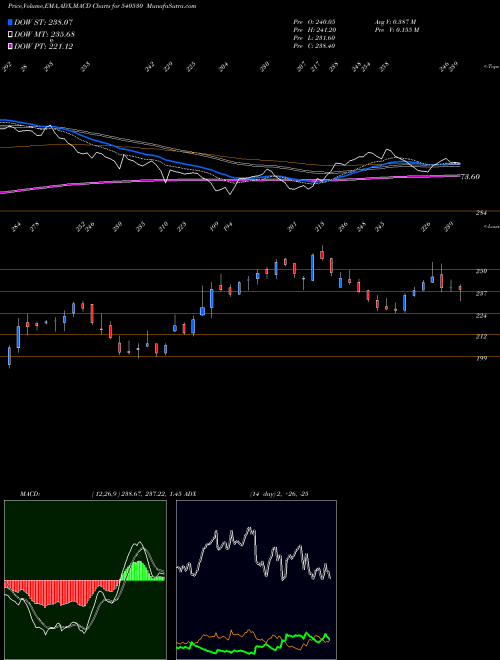Click the '(14 day) 2, +26, -25' ADX values

tap(279, 494)
